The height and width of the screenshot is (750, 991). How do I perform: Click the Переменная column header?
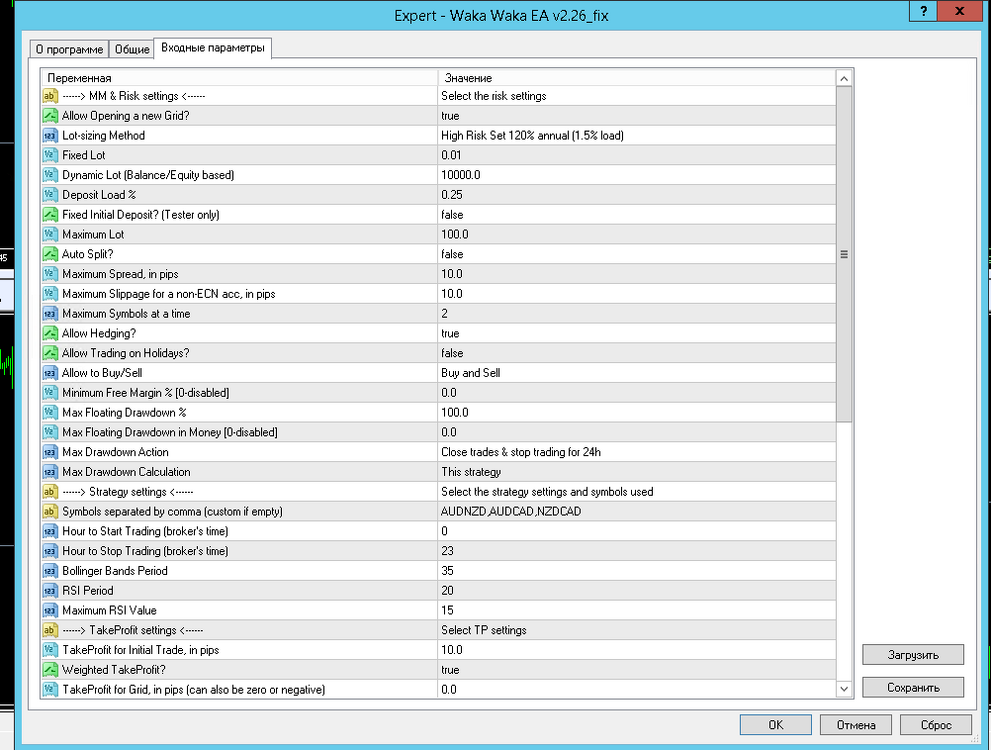tap(240, 78)
